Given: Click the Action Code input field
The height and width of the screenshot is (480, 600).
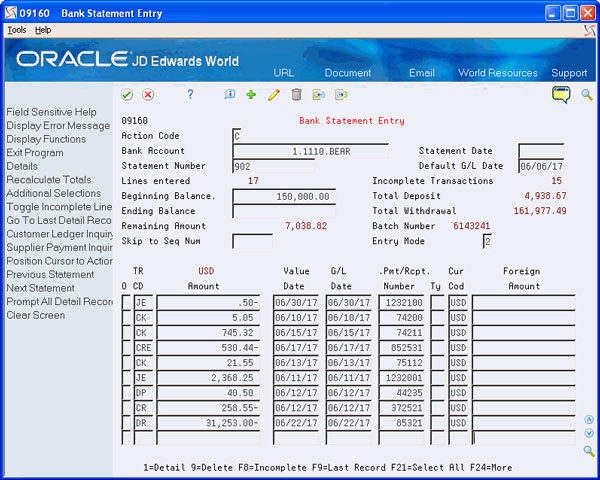Looking at the screenshot, I should (x=237, y=136).
